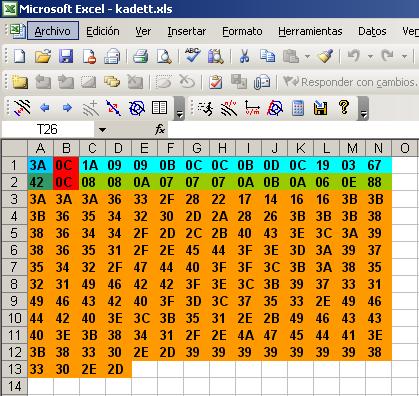Image resolution: width=419 pixels, height=396 pixels.
Task: Click Responder con cambios button
Action: pos(350,82)
